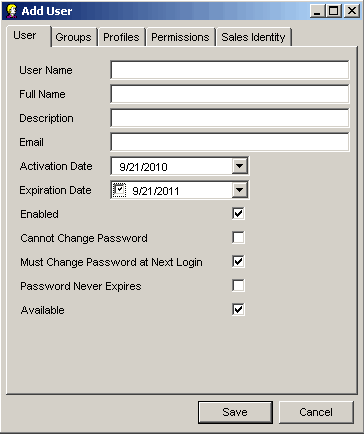
Task: Uncheck the Available checkbox
Action: tap(238, 310)
